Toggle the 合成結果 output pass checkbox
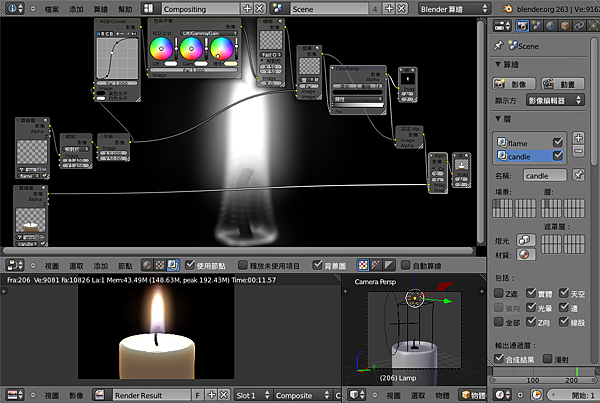Screen dimensions: 600x403 click(x=498, y=359)
